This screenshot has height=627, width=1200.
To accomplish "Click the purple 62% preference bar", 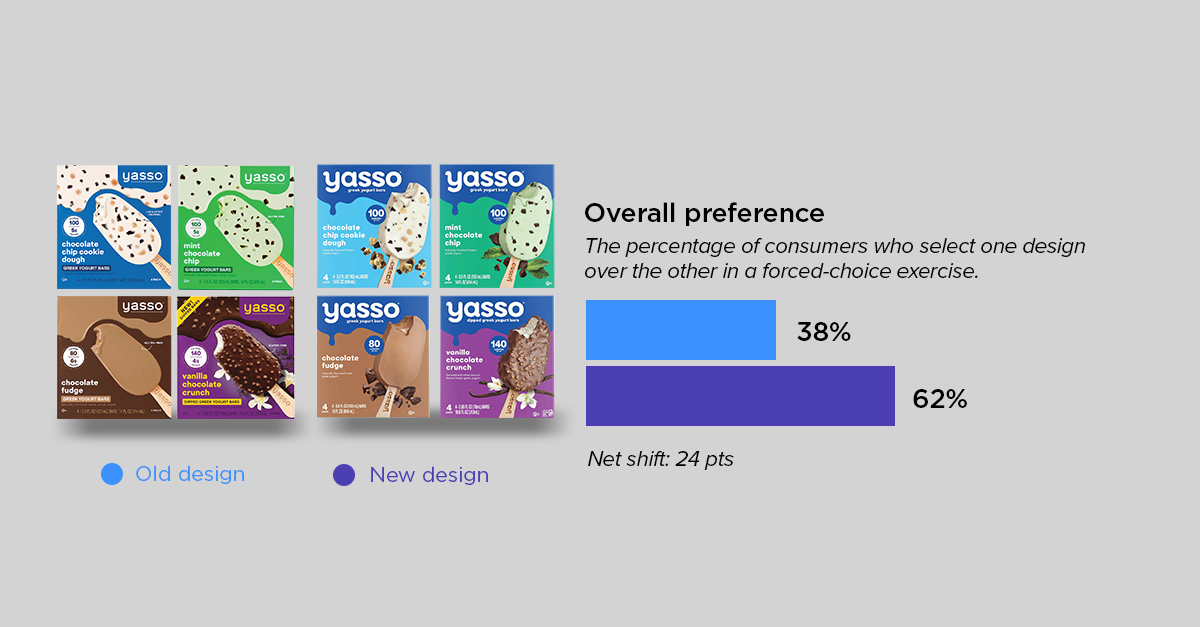I will click(x=740, y=396).
